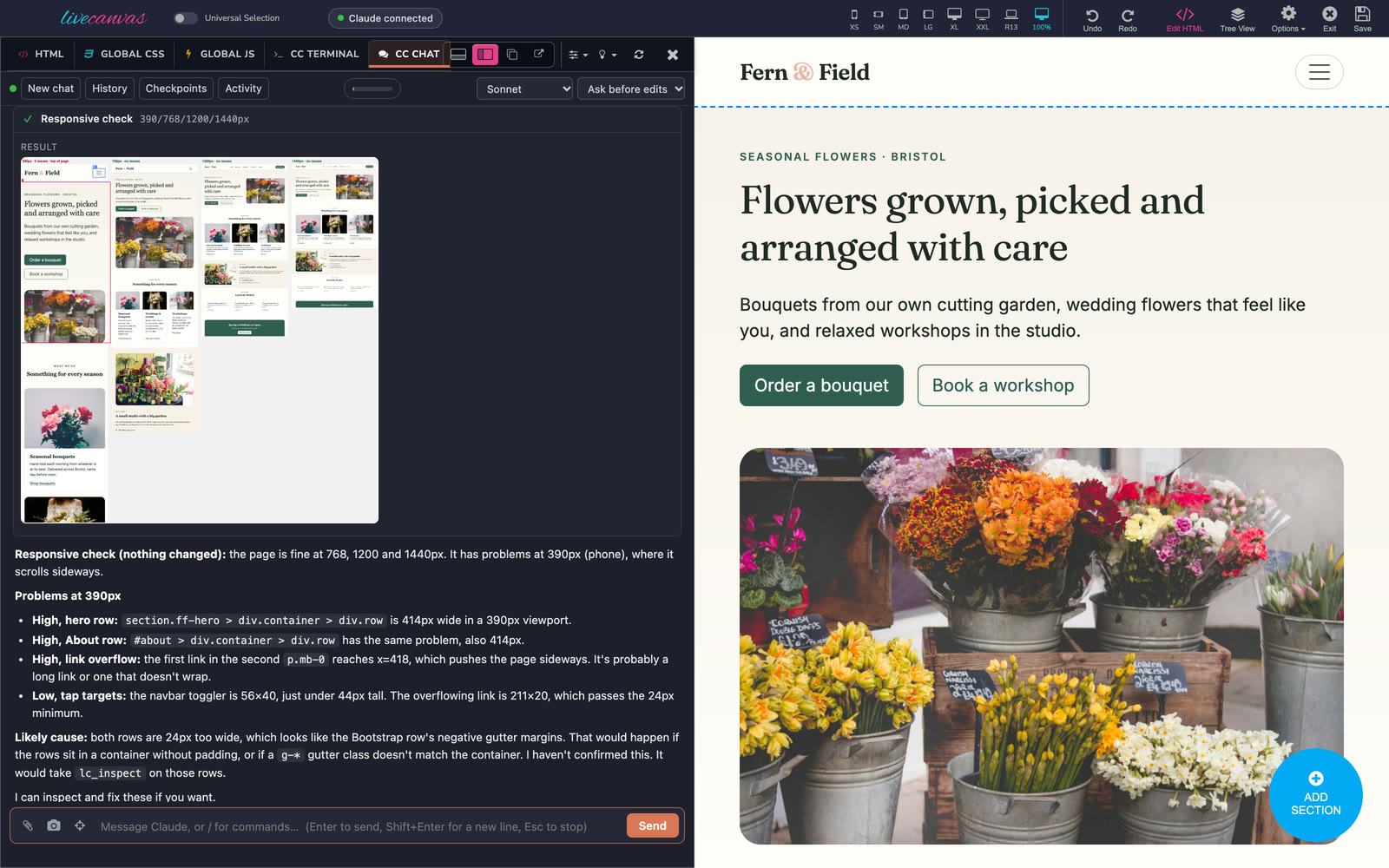Switch to the GLOBAL JS tab

coord(220,54)
